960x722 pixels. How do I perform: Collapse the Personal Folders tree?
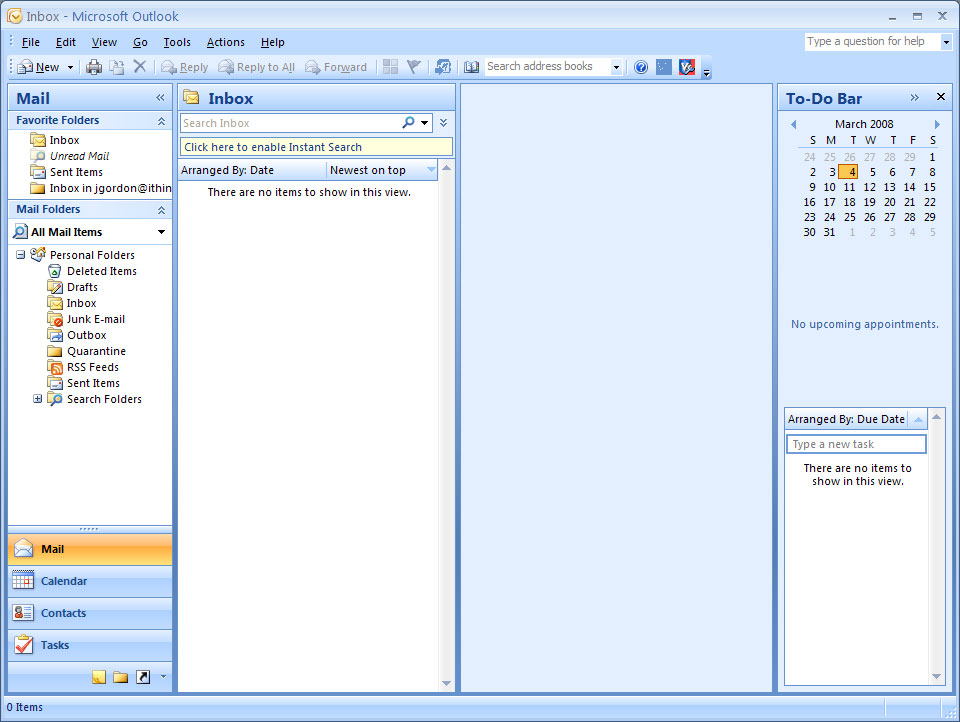20,254
